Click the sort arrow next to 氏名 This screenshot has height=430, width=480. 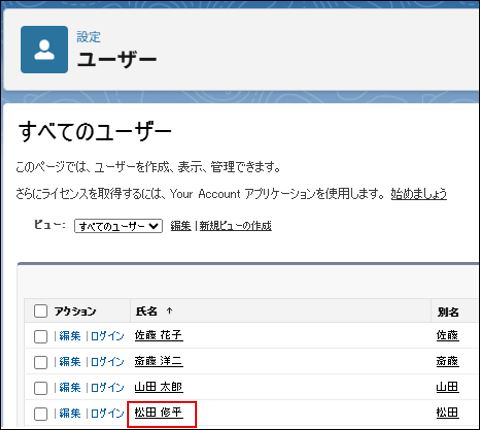[x=169, y=311]
